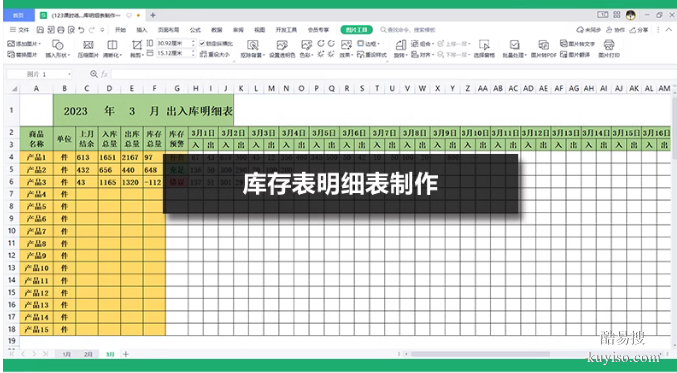Switch to the 1月 sheet tab
The width and height of the screenshot is (677, 373).
[66, 354]
